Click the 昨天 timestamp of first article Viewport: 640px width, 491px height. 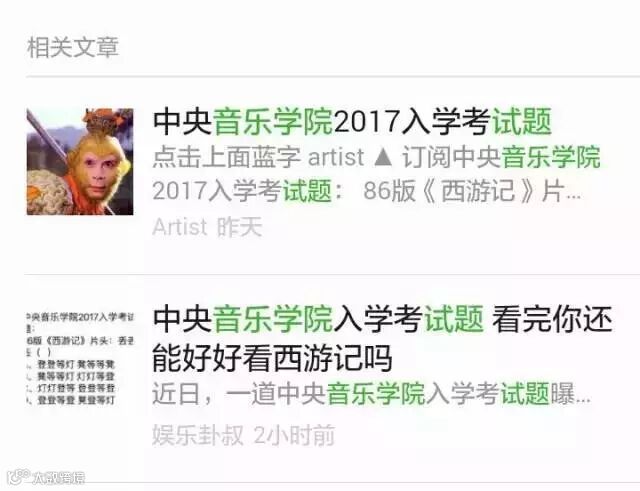tap(239, 227)
